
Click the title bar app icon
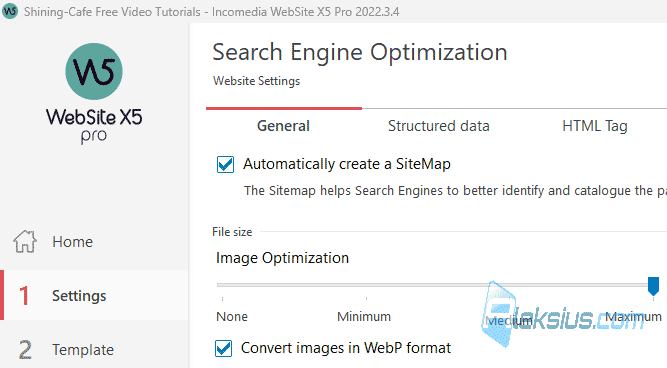[x=10, y=11]
